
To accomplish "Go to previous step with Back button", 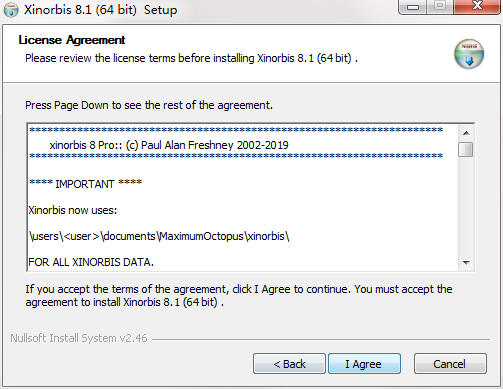I will pyautogui.click(x=289, y=364).
